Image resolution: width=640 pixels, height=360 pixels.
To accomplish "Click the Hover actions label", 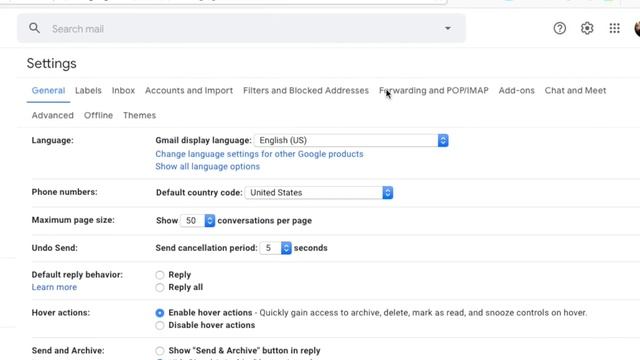I will coord(61,313).
